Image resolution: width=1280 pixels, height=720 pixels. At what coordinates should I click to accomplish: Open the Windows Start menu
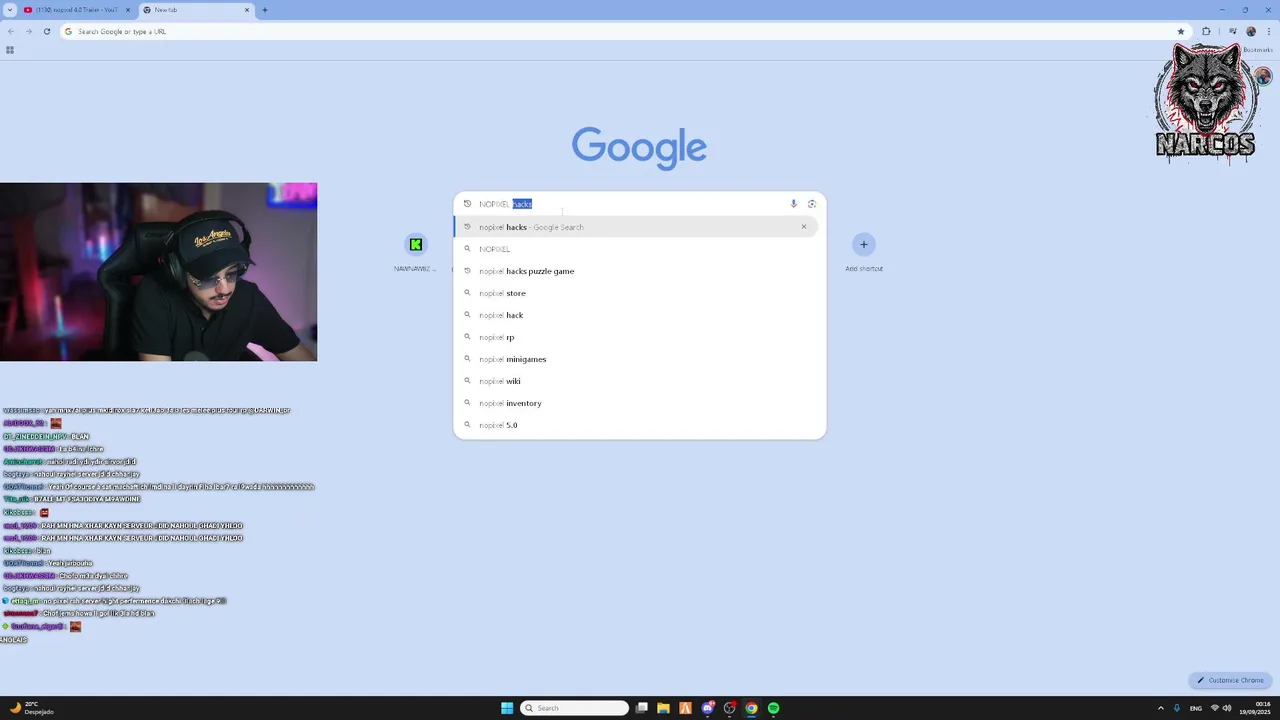coord(507,708)
